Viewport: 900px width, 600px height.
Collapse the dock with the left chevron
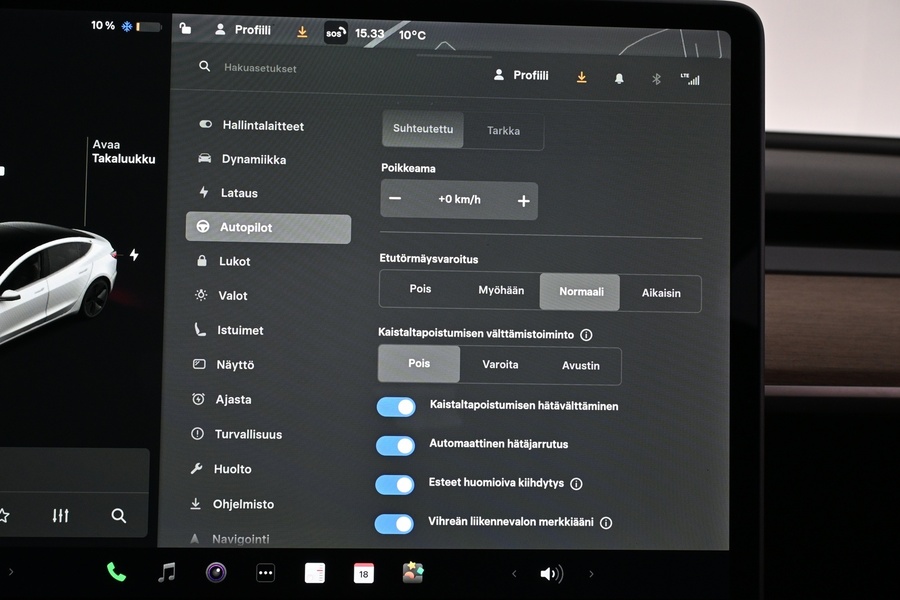(x=515, y=573)
